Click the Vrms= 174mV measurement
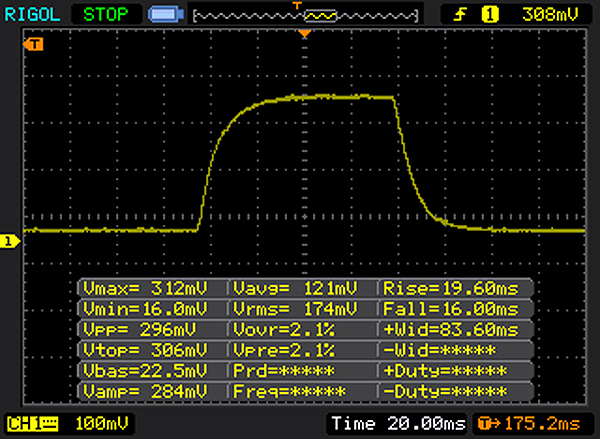Viewport: 600px width, 439px height. (x=295, y=308)
